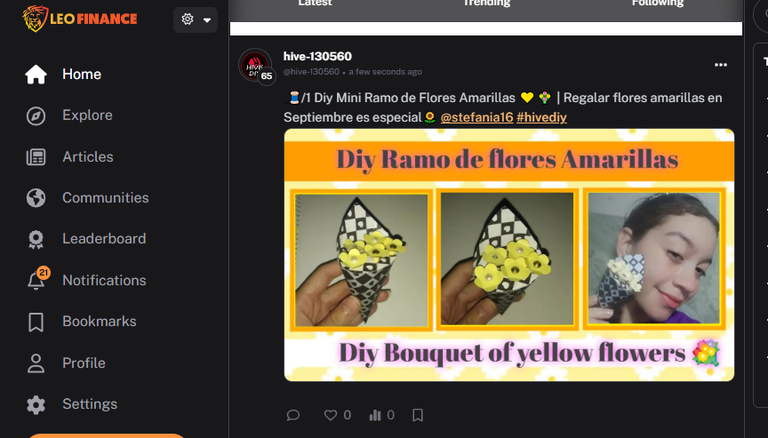Open the Settings gear in sidebar
The width and height of the screenshot is (768, 438).
point(36,405)
